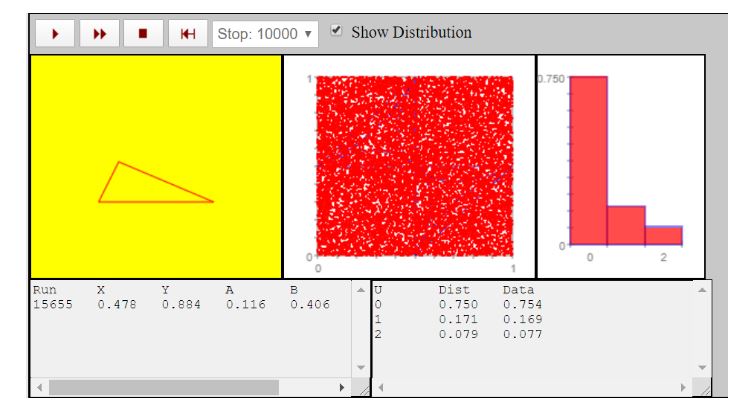Click the middle histogram bar
Viewport: 748px width, 419px height.
click(626, 225)
